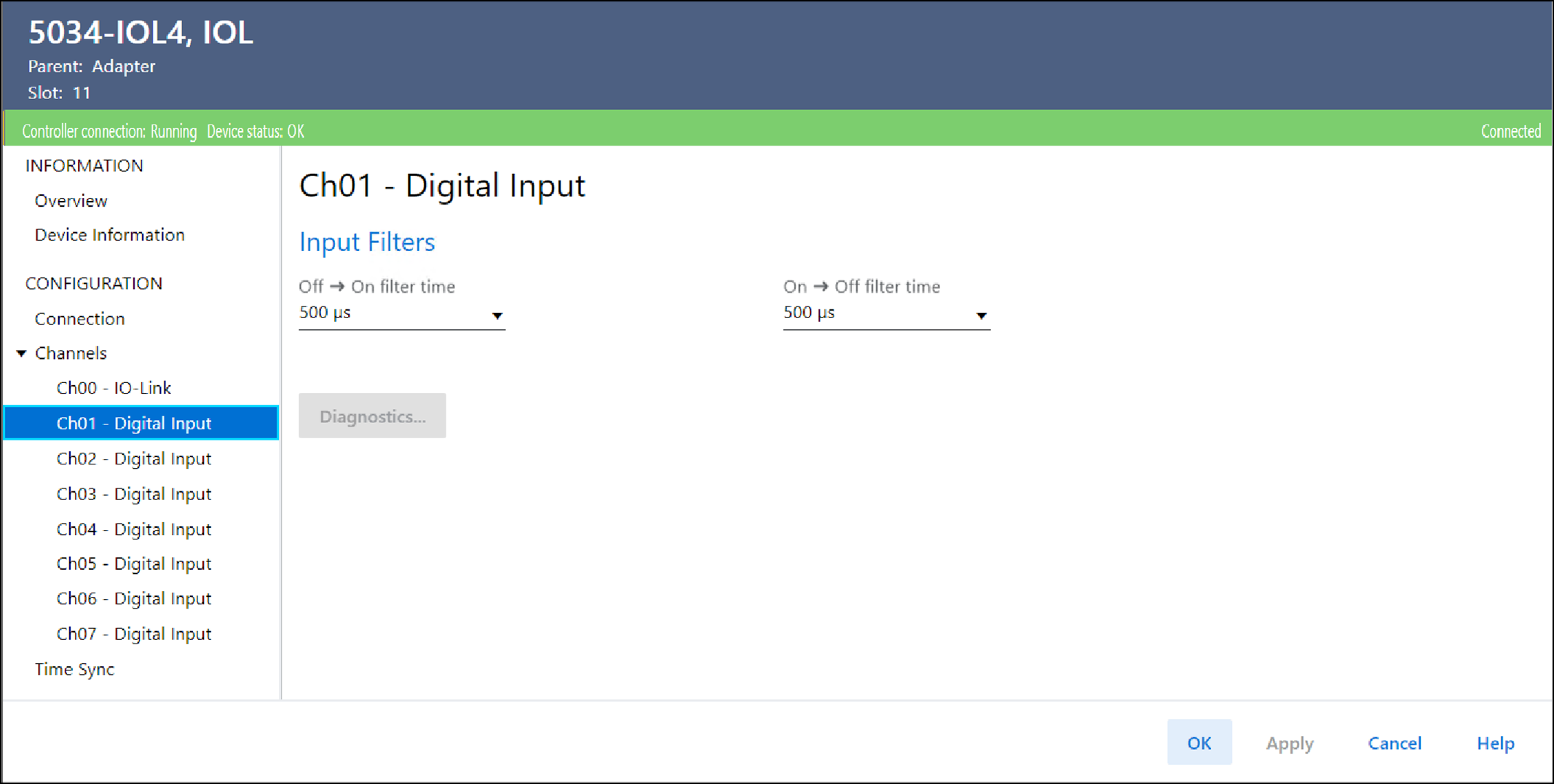Select Overview in the Information section
Screen dimensions: 1554x784
click(x=71, y=201)
